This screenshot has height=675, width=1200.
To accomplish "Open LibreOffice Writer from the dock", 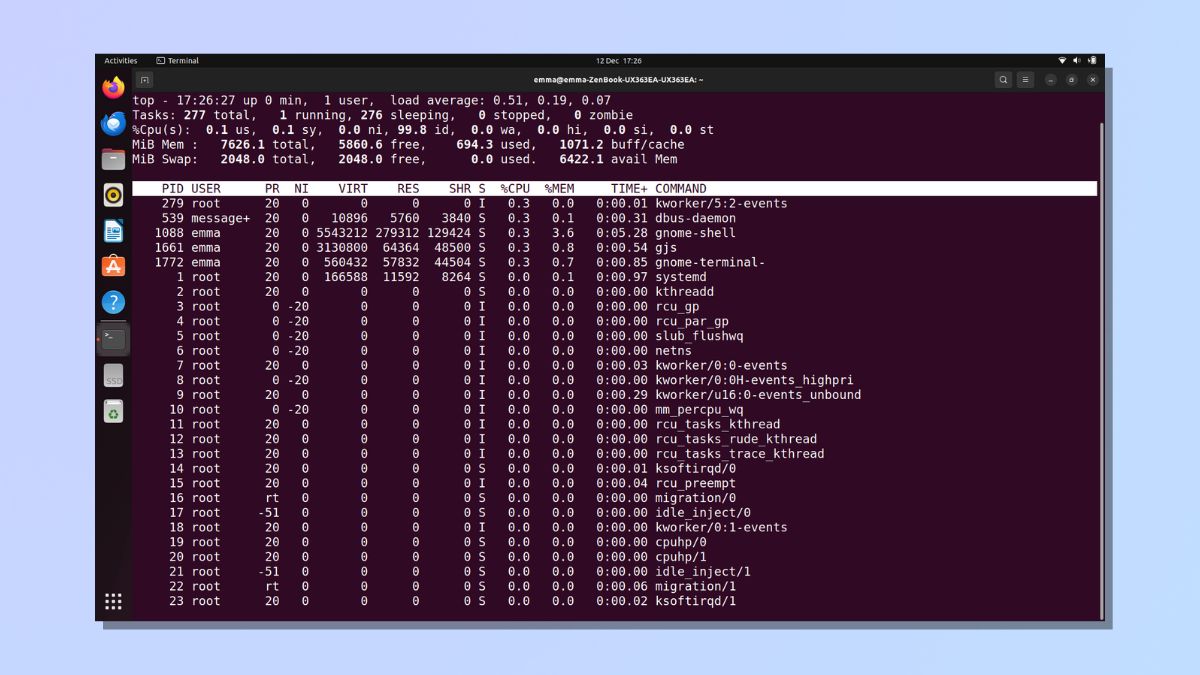I will [114, 231].
